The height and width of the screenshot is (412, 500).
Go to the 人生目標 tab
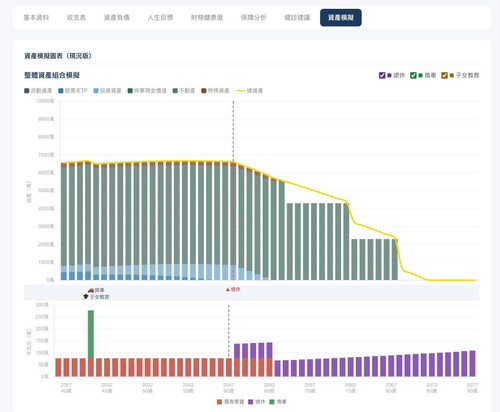point(160,18)
